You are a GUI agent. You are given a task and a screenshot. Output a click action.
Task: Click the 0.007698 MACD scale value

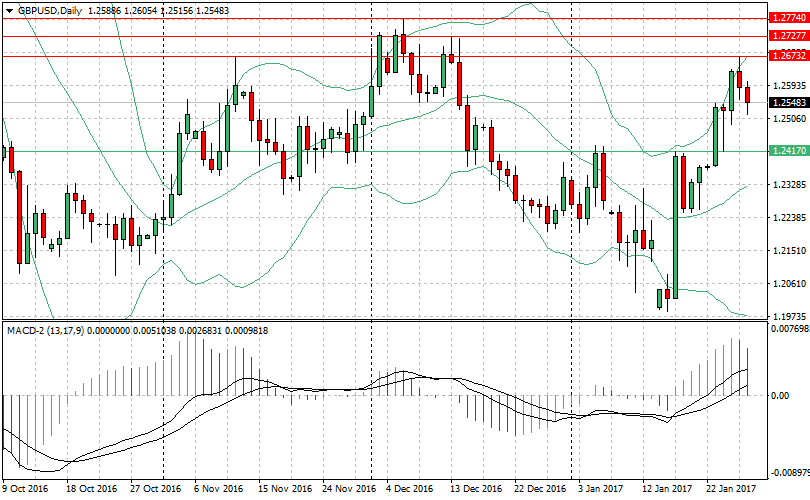point(788,328)
